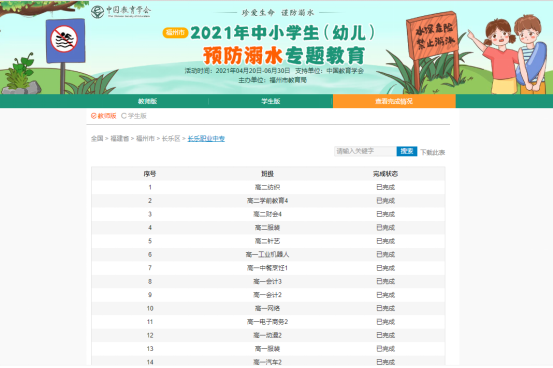Select the 高一网络 class cell

coord(267,308)
